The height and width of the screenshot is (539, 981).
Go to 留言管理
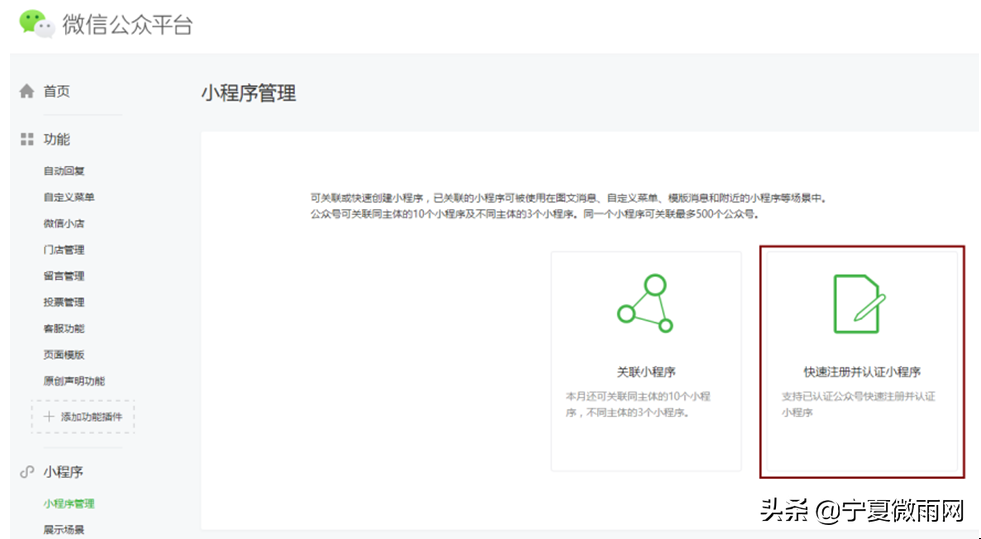(x=64, y=276)
